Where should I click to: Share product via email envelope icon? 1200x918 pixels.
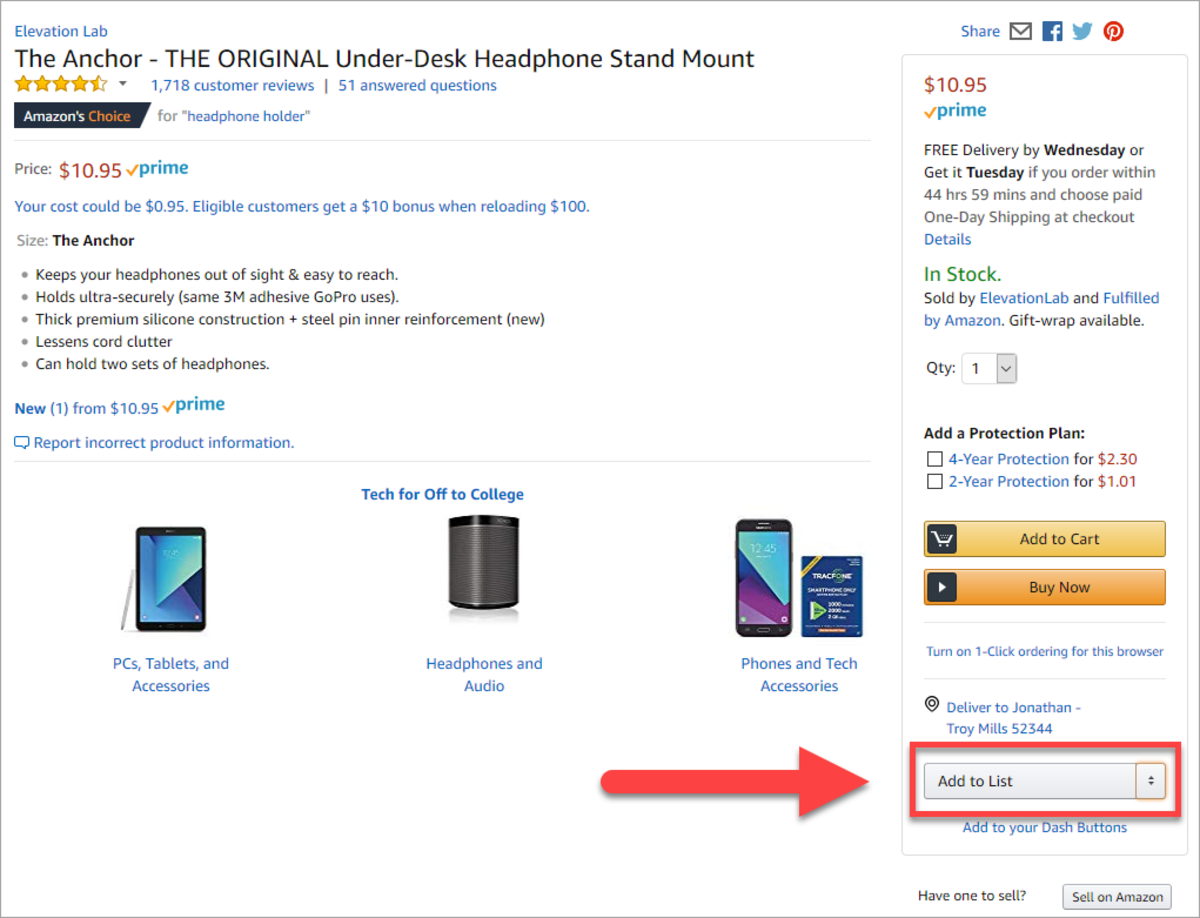(1020, 31)
